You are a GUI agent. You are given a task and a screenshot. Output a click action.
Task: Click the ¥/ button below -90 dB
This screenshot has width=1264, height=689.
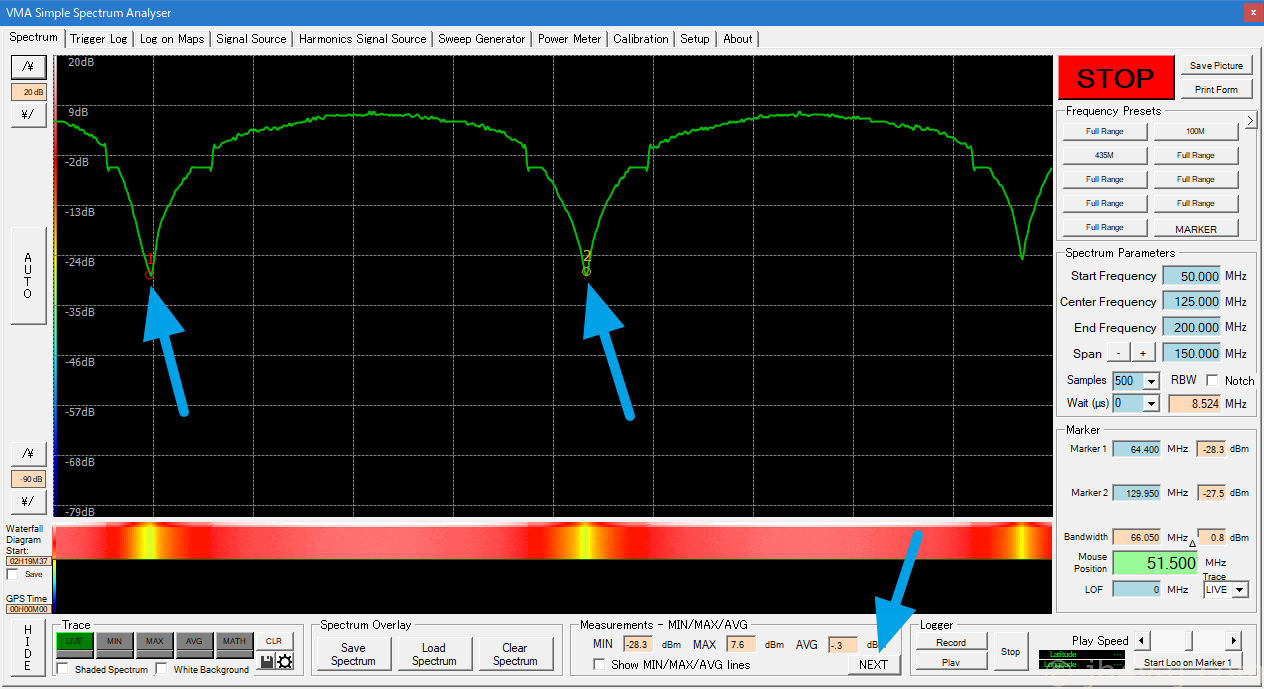[x=28, y=501]
